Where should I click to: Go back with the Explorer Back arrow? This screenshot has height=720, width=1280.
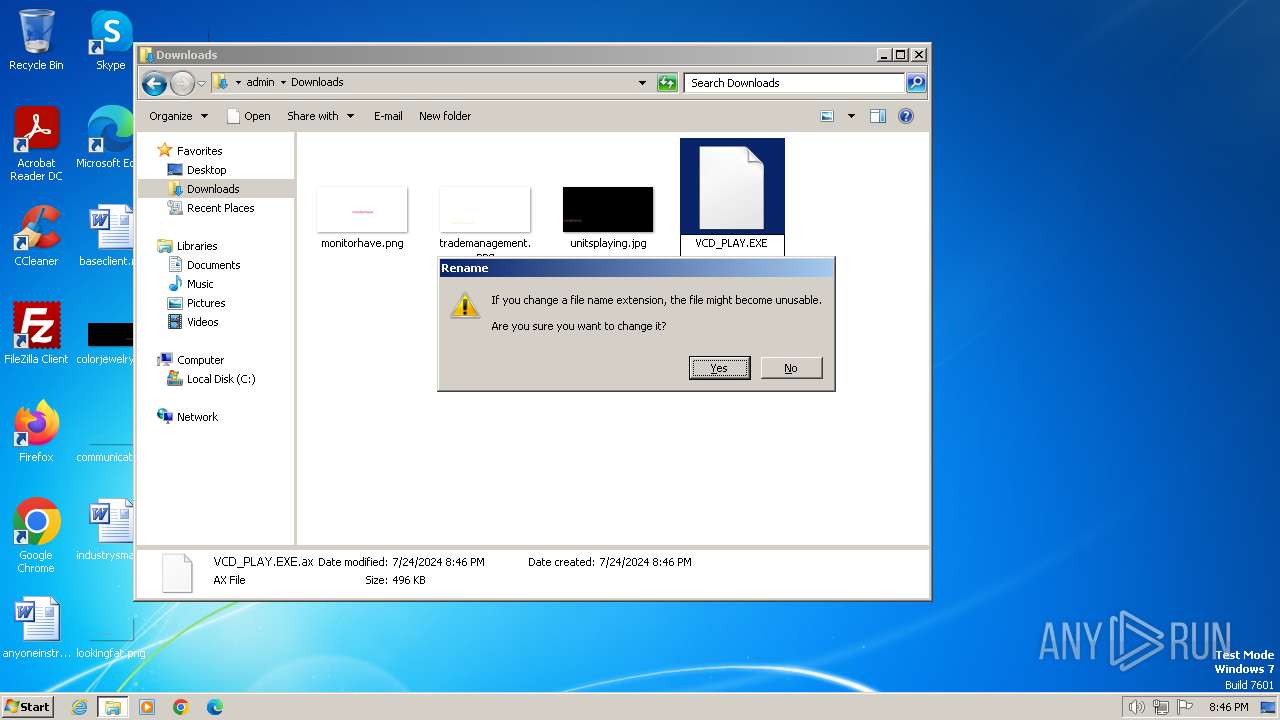click(x=154, y=83)
